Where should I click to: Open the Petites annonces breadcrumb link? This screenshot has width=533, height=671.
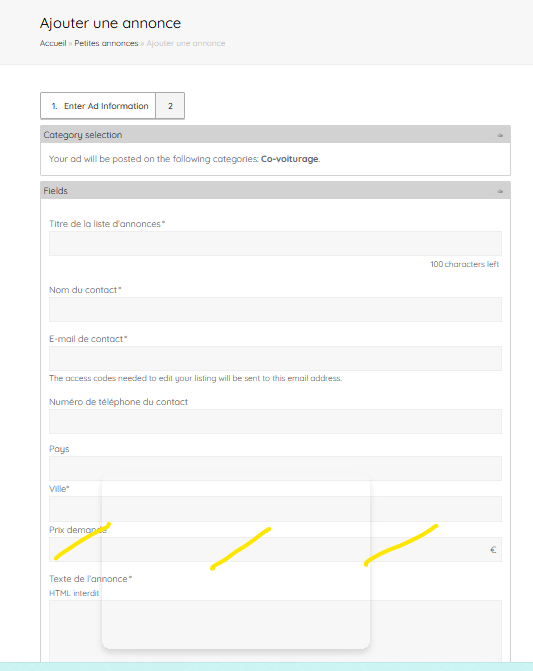click(106, 43)
